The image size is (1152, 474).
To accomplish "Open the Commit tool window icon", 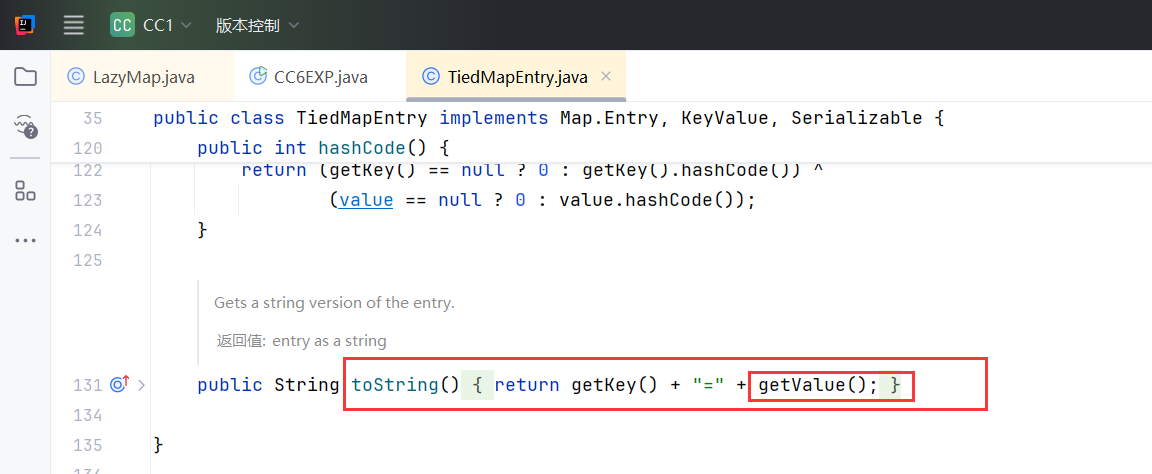I will point(25,126).
